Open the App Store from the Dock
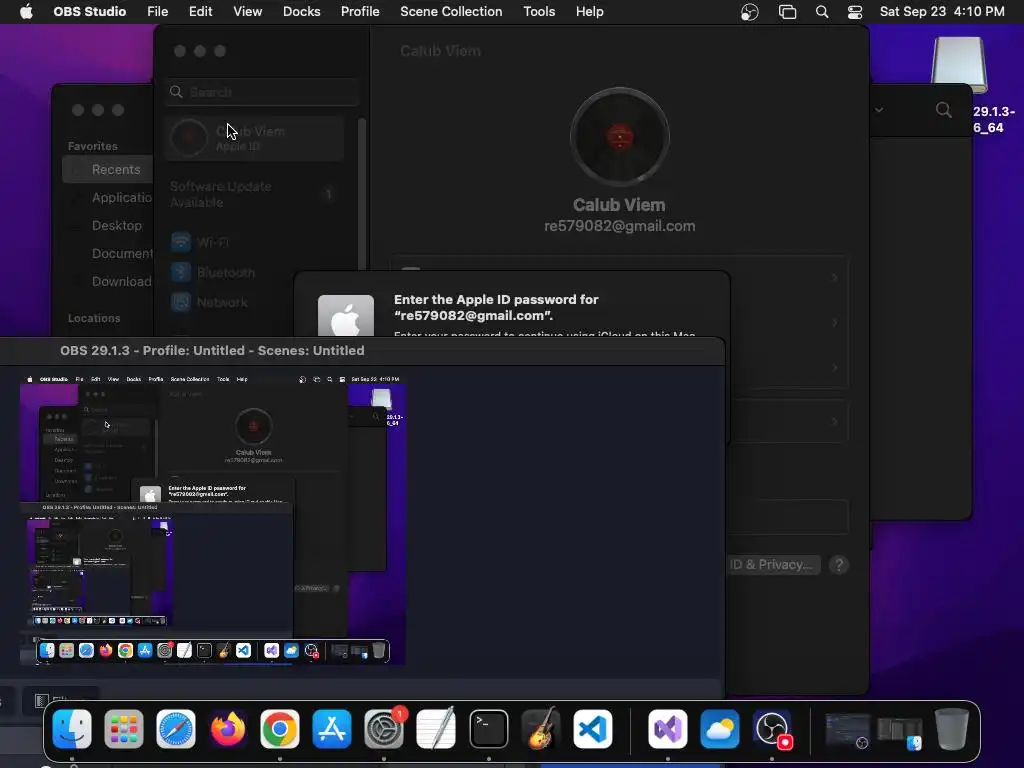This screenshot has height=768, width=1024. 332,729
